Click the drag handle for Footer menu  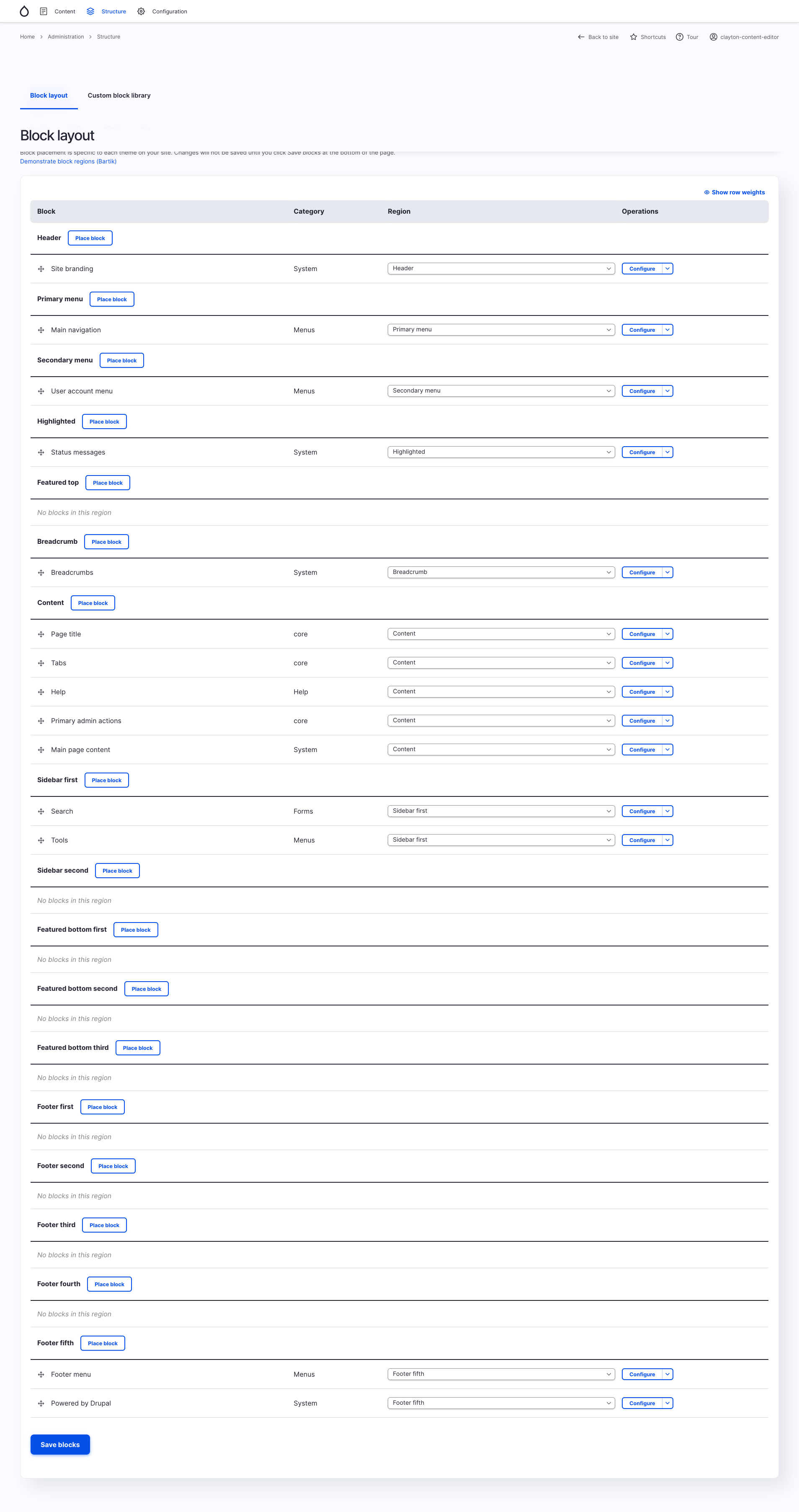click(x=41, y=1374)
